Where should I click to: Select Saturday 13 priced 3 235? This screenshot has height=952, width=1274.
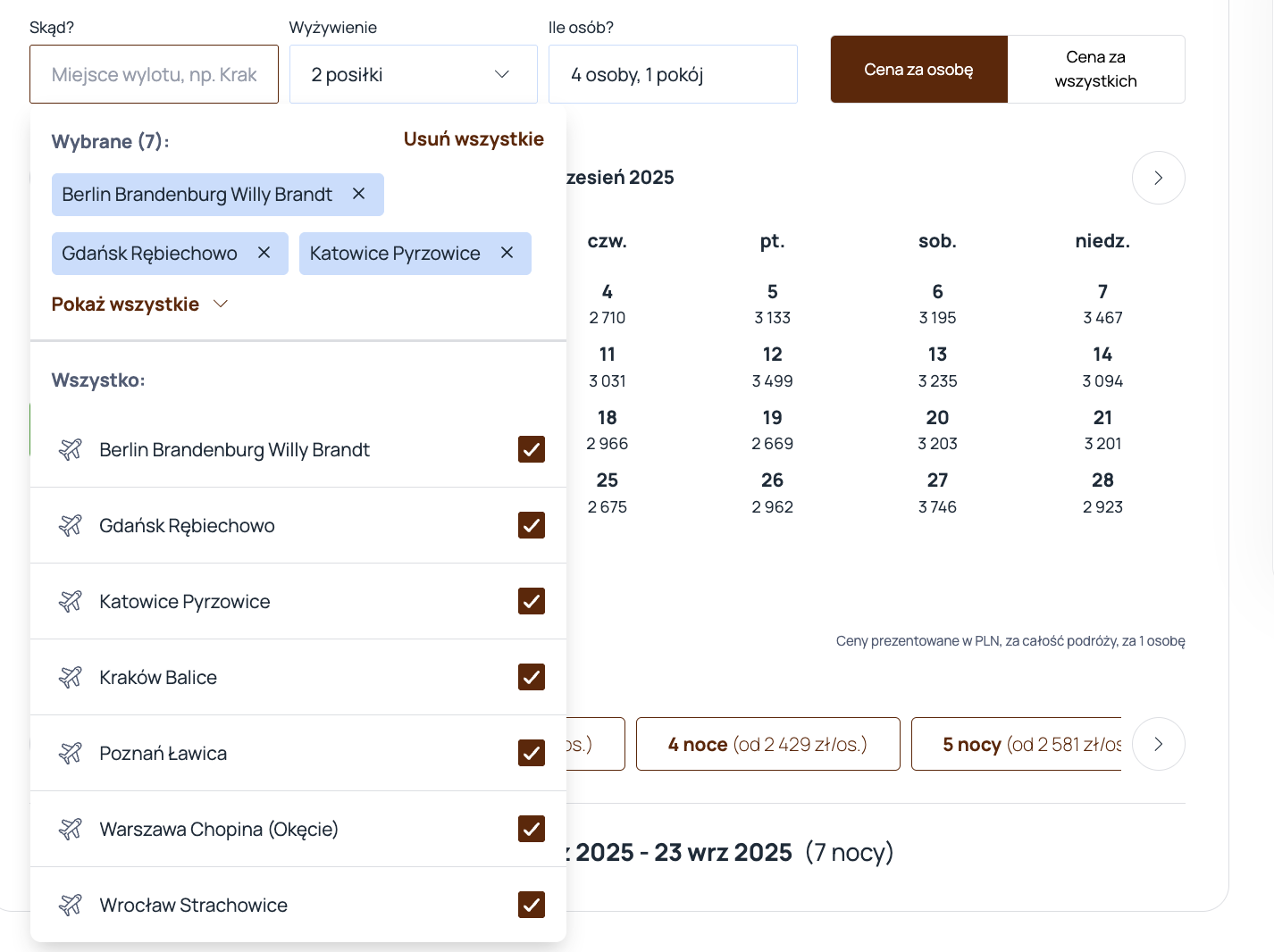pyautogui.click(x=938, y=367)
